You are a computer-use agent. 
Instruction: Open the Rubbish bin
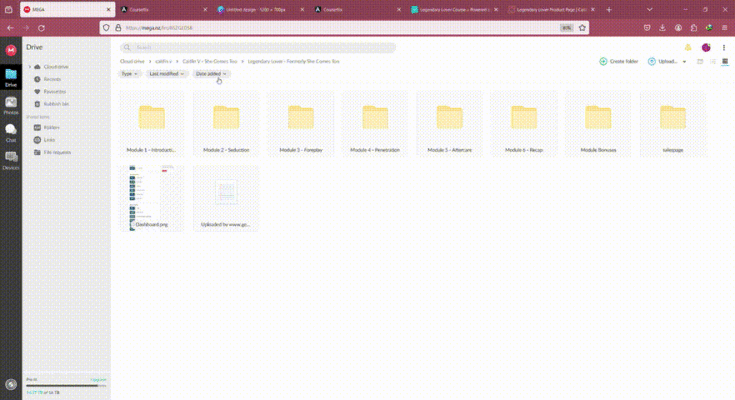(x=56, y=103)
